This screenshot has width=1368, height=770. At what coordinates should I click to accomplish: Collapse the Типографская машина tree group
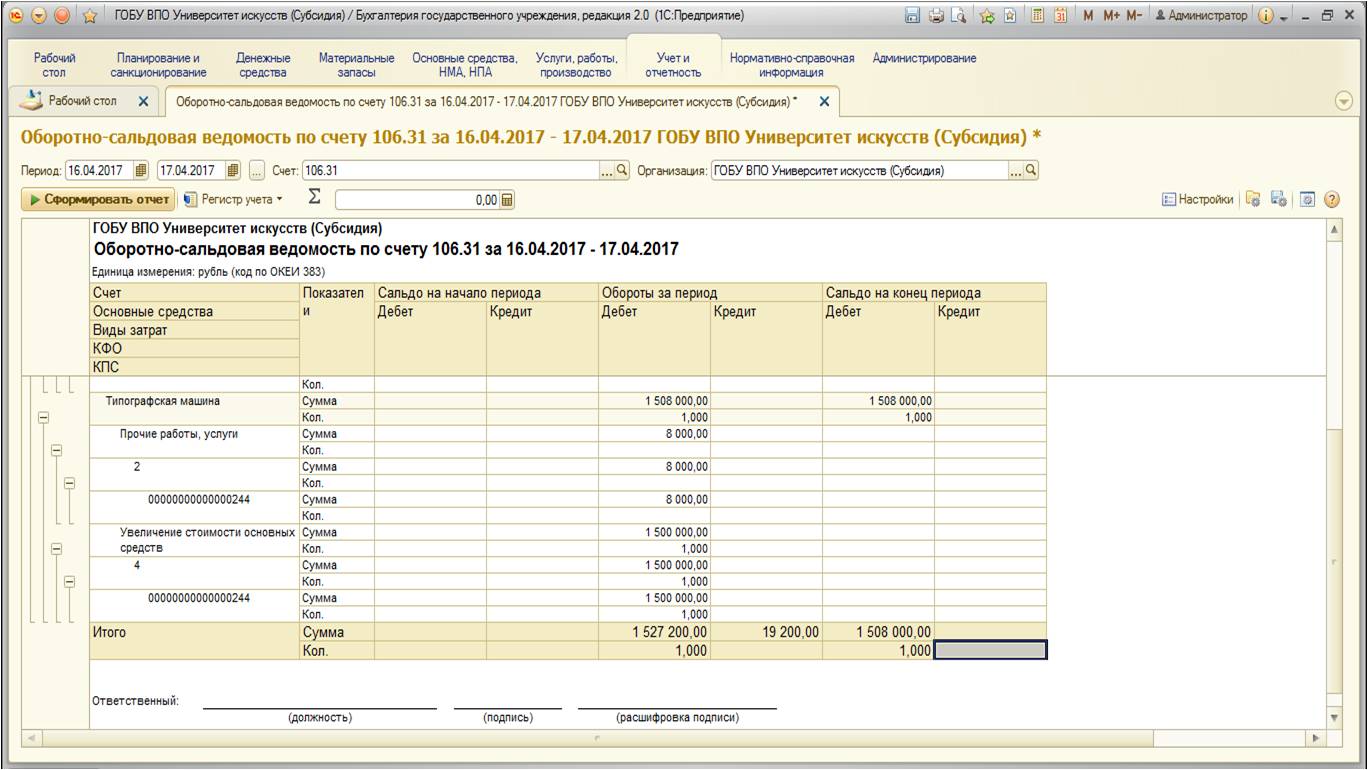(43, 417)
